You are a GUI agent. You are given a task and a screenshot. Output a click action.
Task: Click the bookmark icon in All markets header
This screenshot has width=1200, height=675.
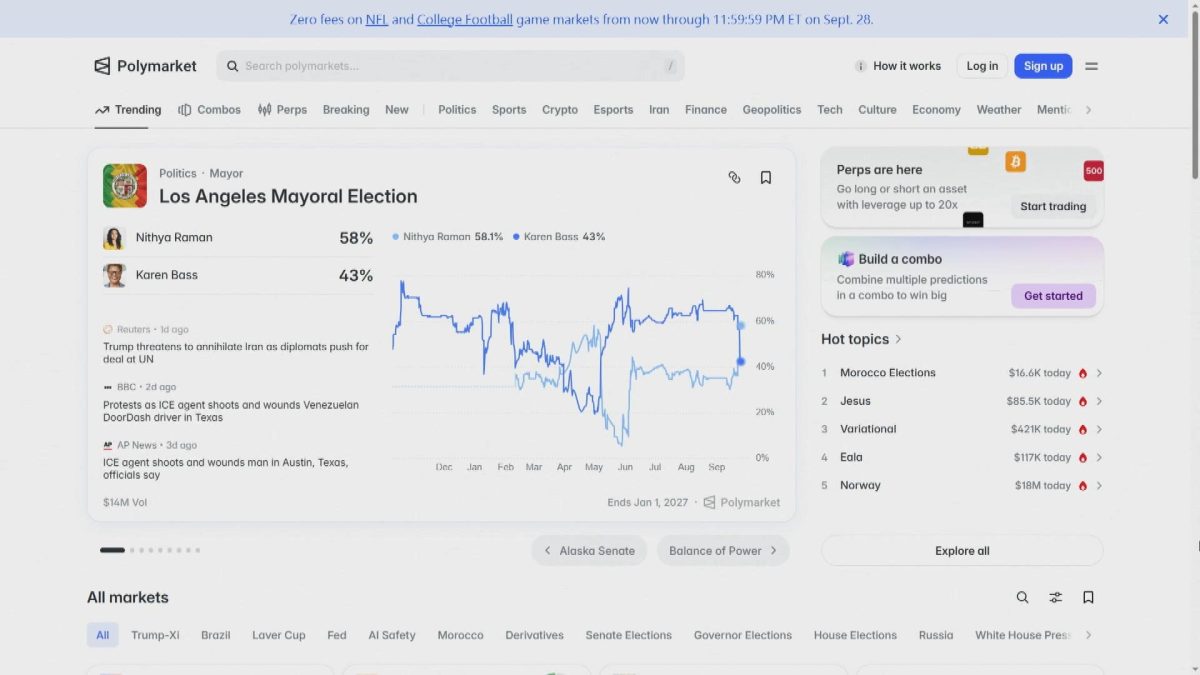tap(1088, 597)
